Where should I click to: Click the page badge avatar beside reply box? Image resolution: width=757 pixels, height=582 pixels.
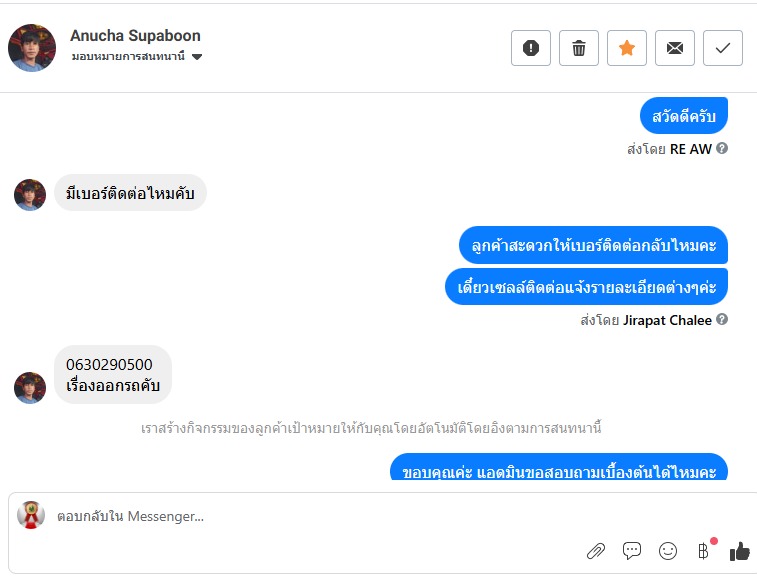(31, 515)
